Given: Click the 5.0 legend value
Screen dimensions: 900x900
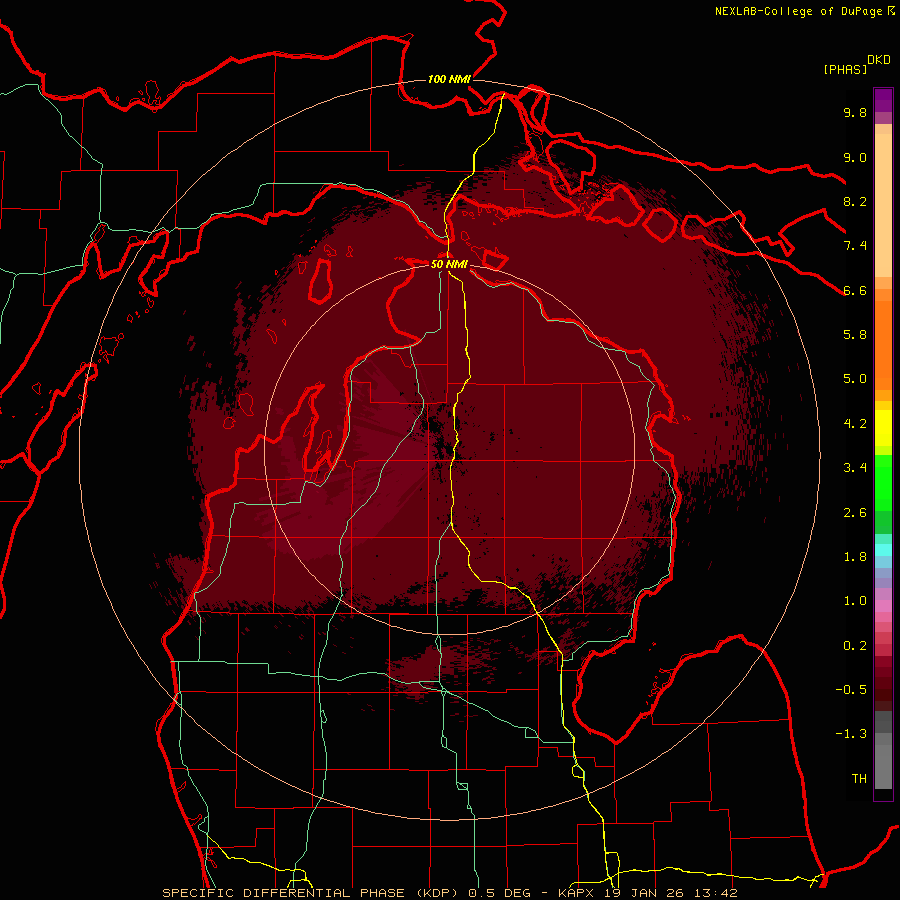Looking at the screenshot, I should click(x=855, y=379).
